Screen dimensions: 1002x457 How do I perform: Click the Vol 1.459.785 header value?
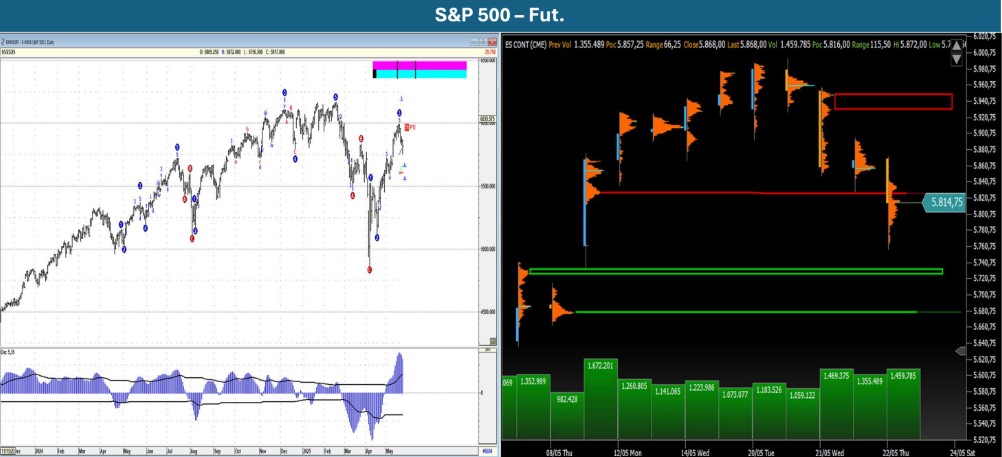click(788, 45)
